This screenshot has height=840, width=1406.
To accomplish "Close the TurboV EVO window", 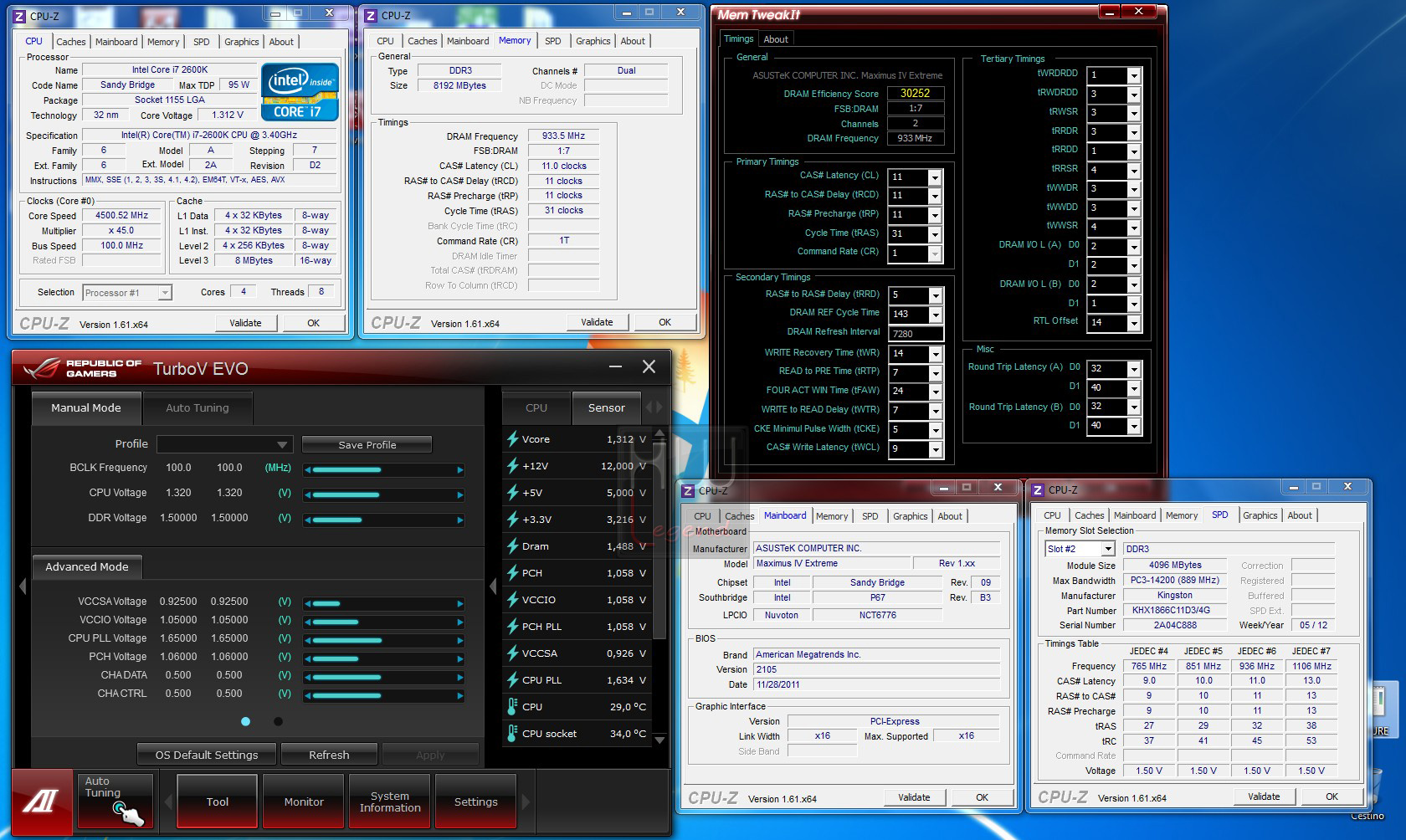I will [x=649, y=366].
